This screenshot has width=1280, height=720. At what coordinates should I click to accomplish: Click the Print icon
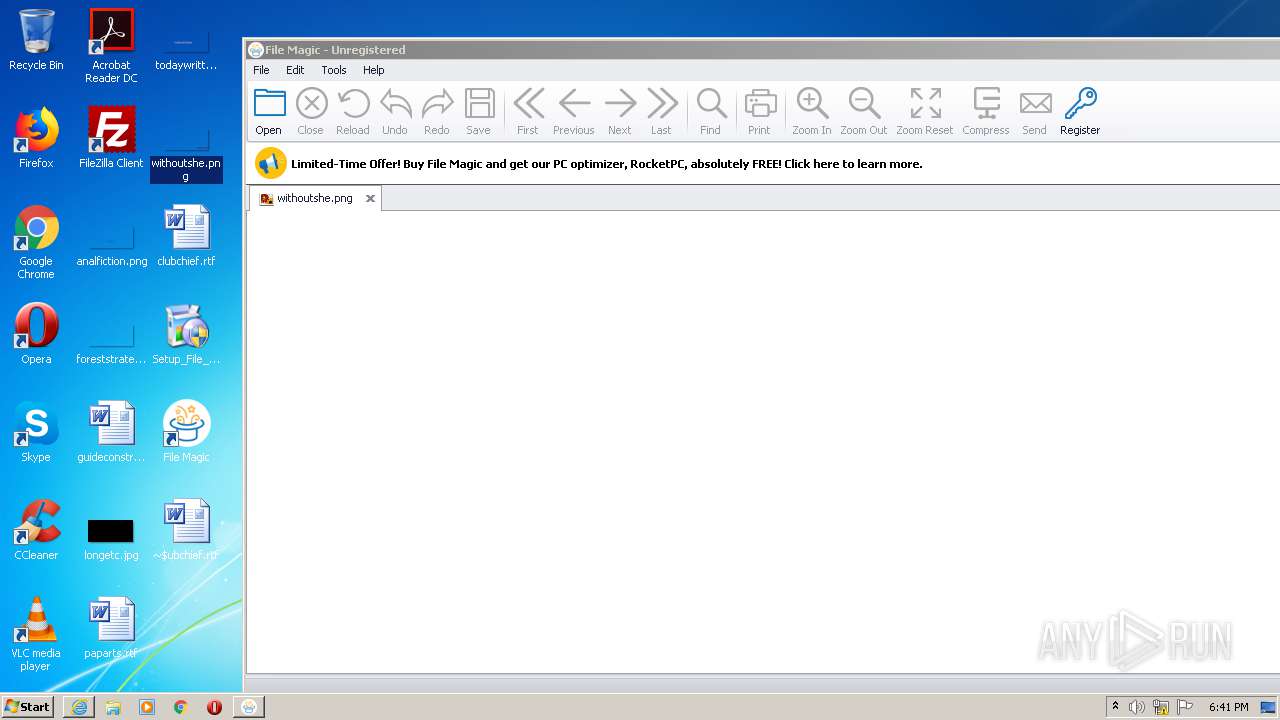[x=760, y=103]
